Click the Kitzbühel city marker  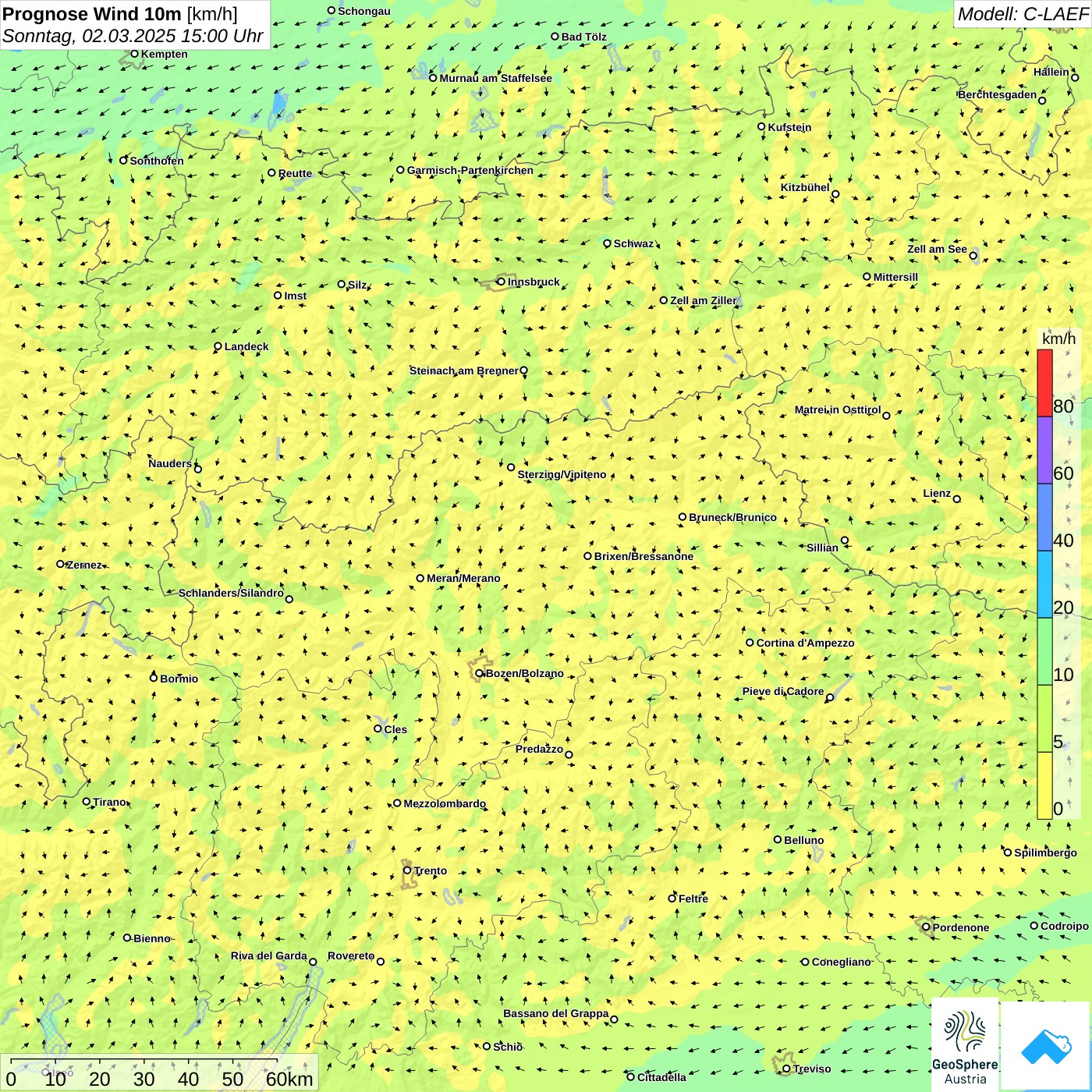(x=835, y=194)
